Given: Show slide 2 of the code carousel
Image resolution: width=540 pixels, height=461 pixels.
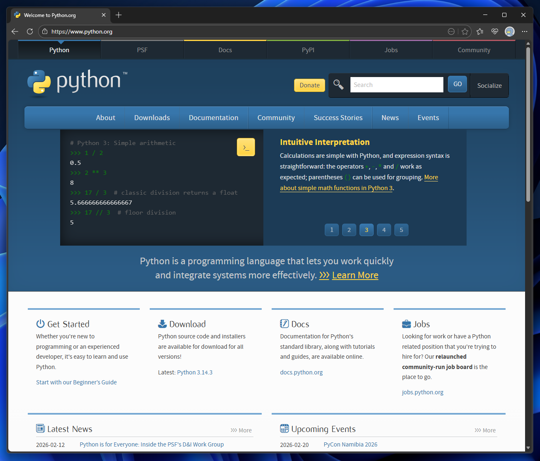Looking at the screenshot, I should (349, 230).
